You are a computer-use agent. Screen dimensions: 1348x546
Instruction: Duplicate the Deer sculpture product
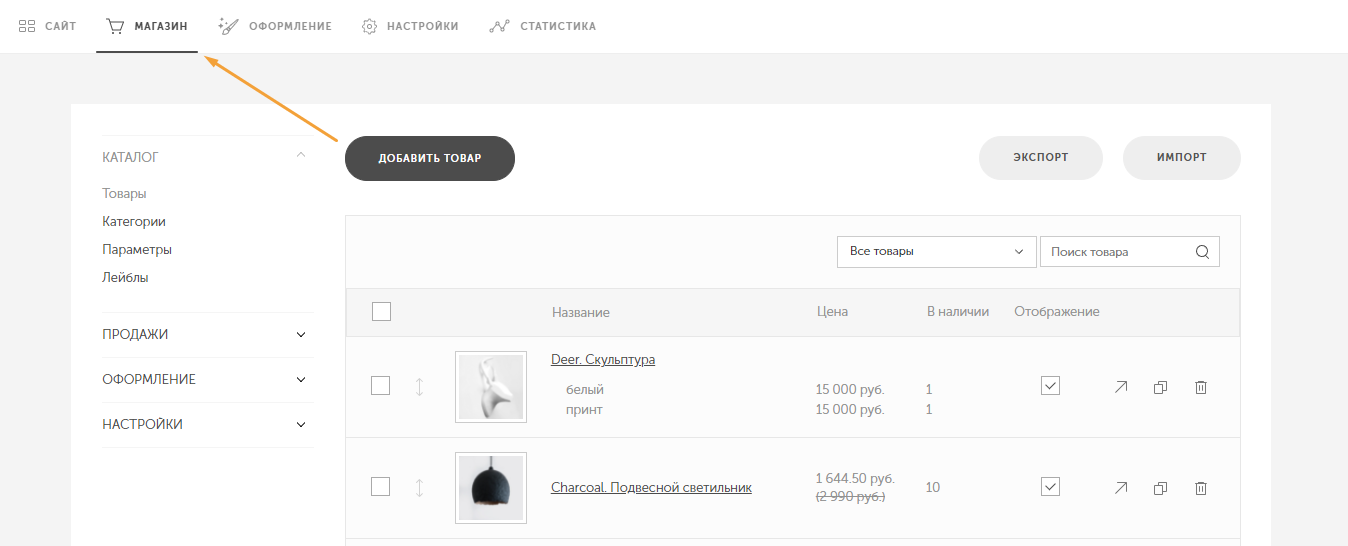[1160, 387]
